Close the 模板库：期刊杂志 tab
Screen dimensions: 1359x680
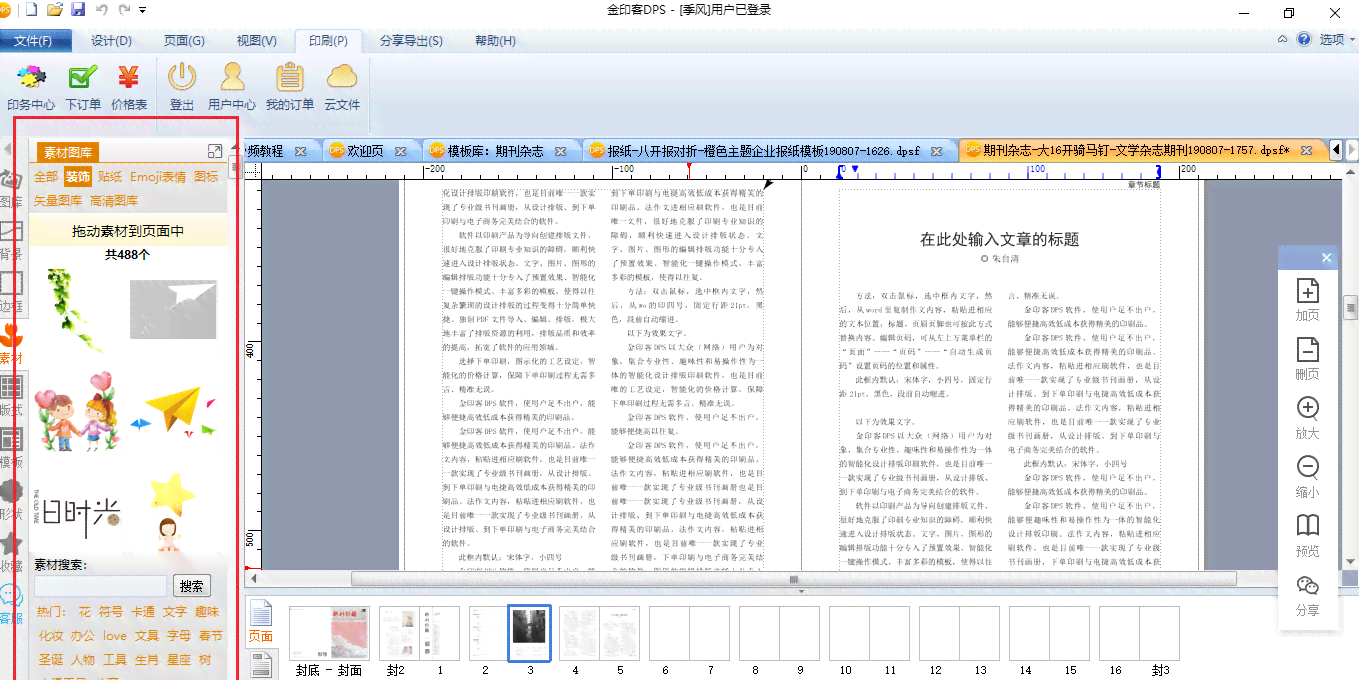coord(561,151)
